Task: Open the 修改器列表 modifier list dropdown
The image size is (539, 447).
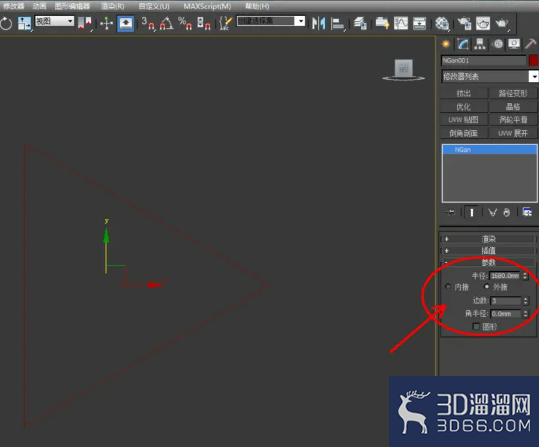Action: coord(490,76)
